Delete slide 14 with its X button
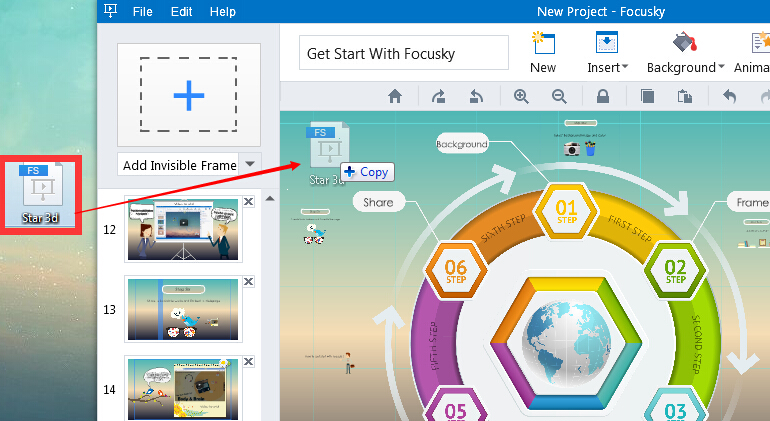This screenshot has width=770, height=421. 248,362
